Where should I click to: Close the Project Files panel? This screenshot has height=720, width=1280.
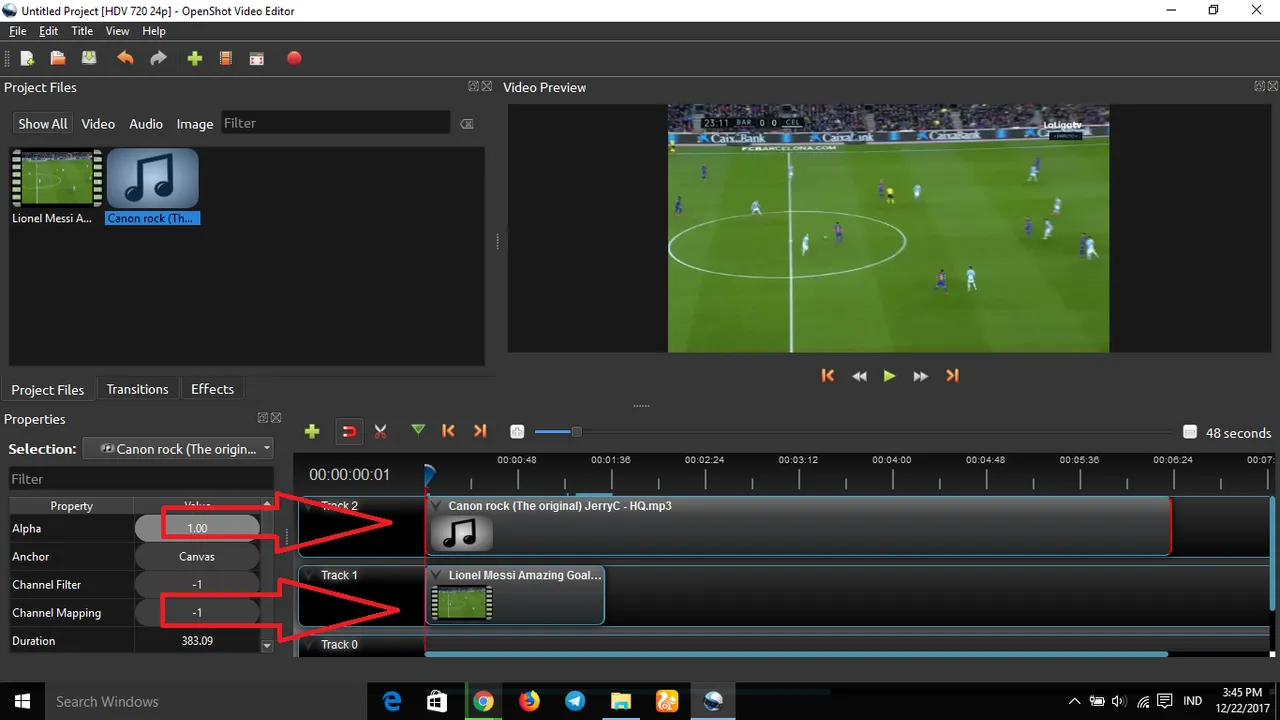[487, 87]
